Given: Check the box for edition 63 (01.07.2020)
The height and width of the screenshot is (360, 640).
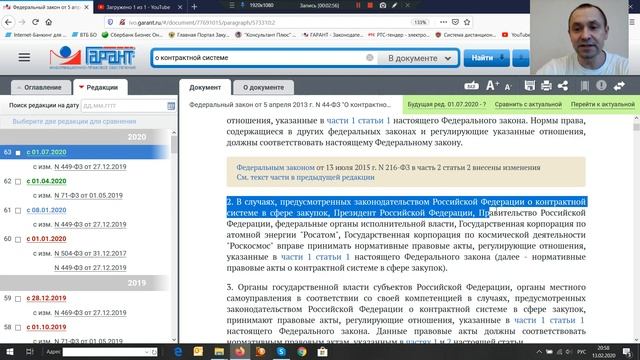Looking at the screenshot, I should point(18,153).
